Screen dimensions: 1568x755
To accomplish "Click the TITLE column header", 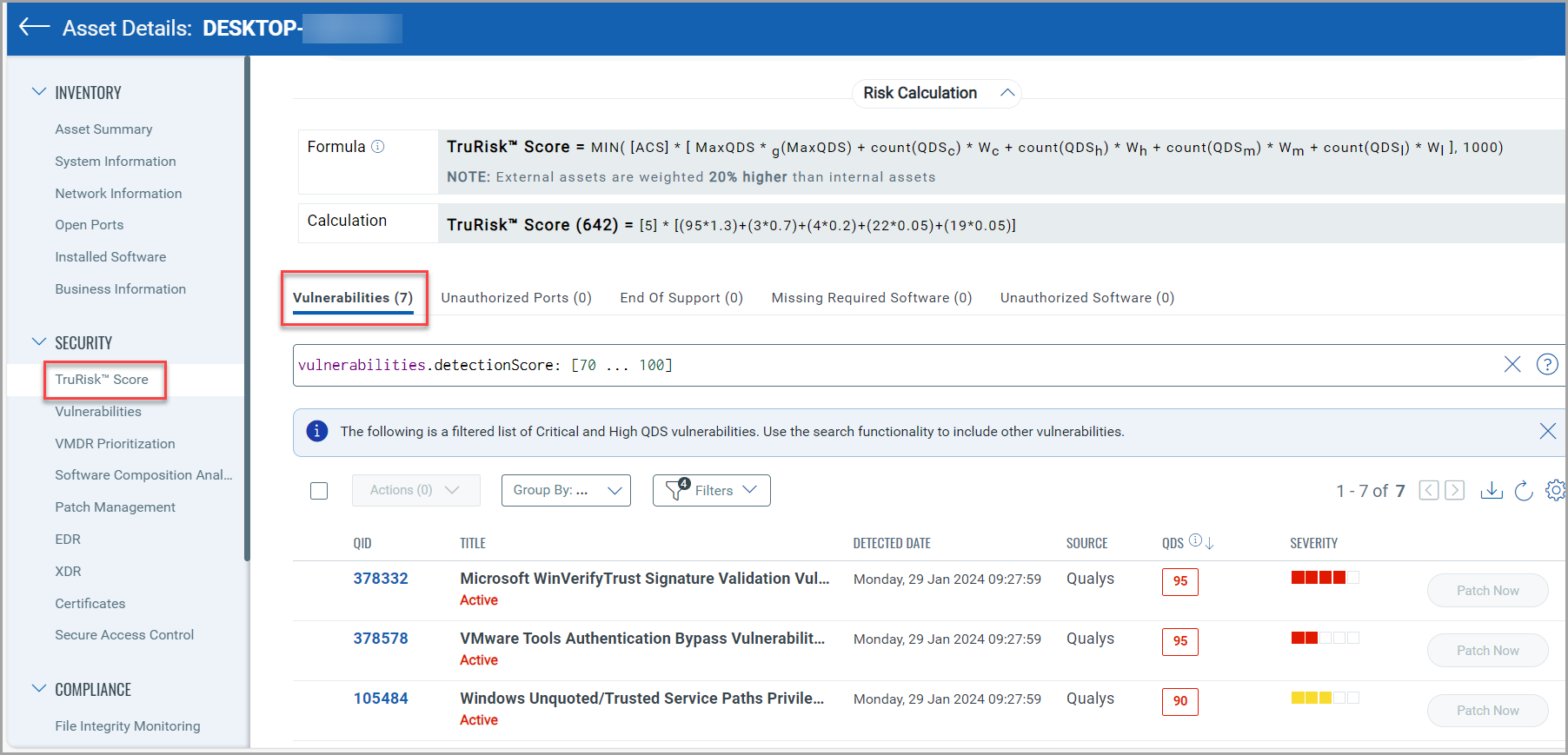I will click(x=473, y=543).
